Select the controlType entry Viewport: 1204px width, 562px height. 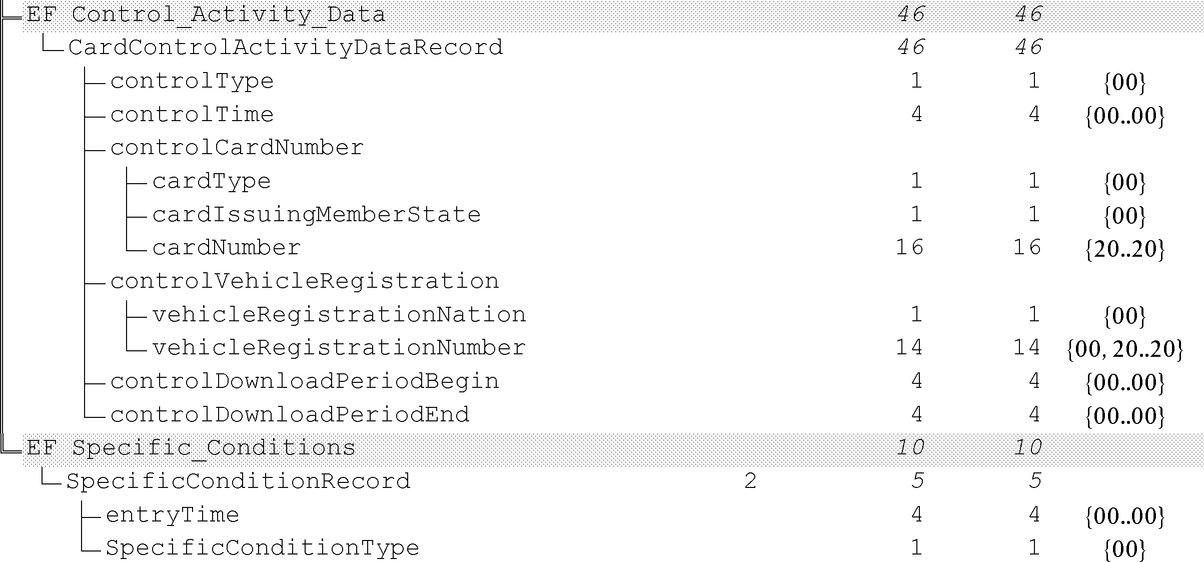(191, 81)
